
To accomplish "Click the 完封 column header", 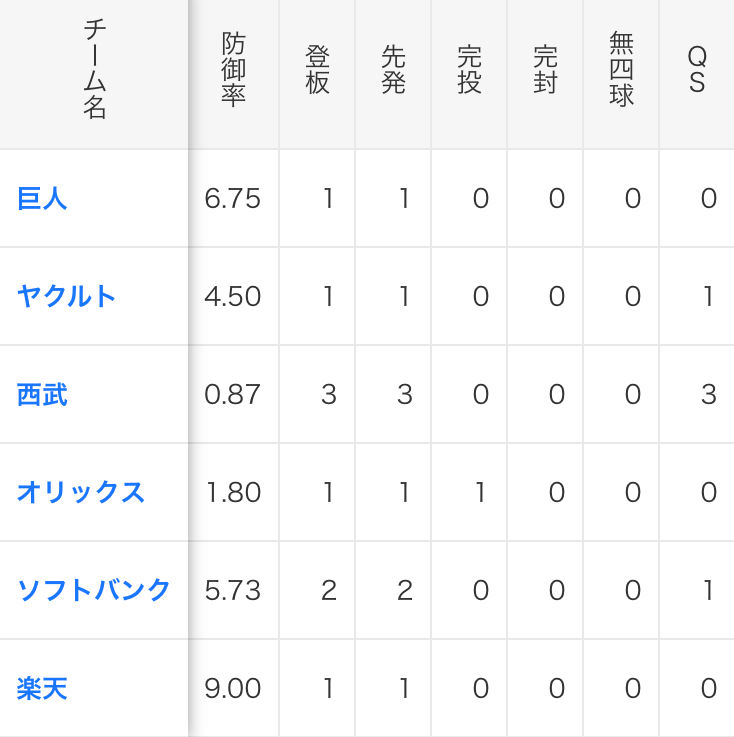I will [546, 69].
